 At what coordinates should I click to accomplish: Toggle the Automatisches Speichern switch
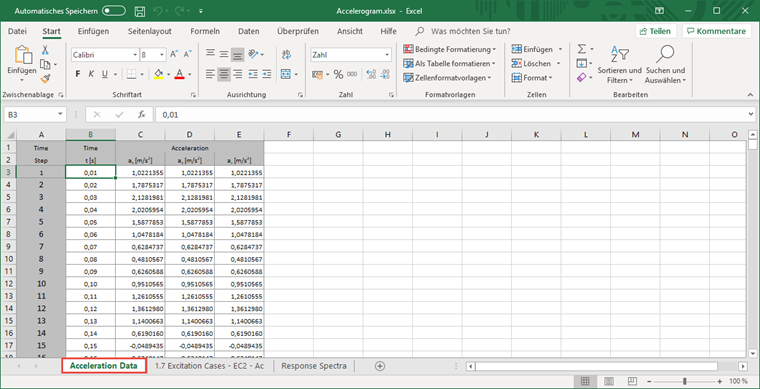pyautogui.click(x=113, y=11)
